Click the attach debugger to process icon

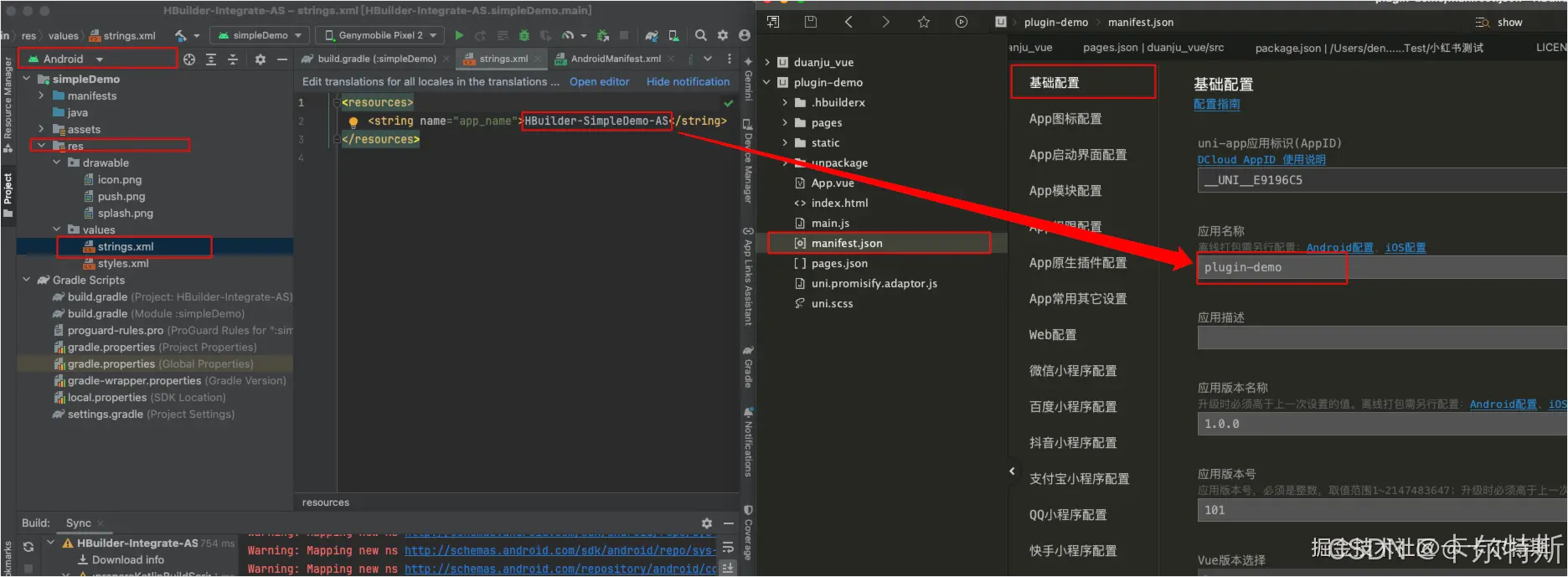(x=603, y=35)
